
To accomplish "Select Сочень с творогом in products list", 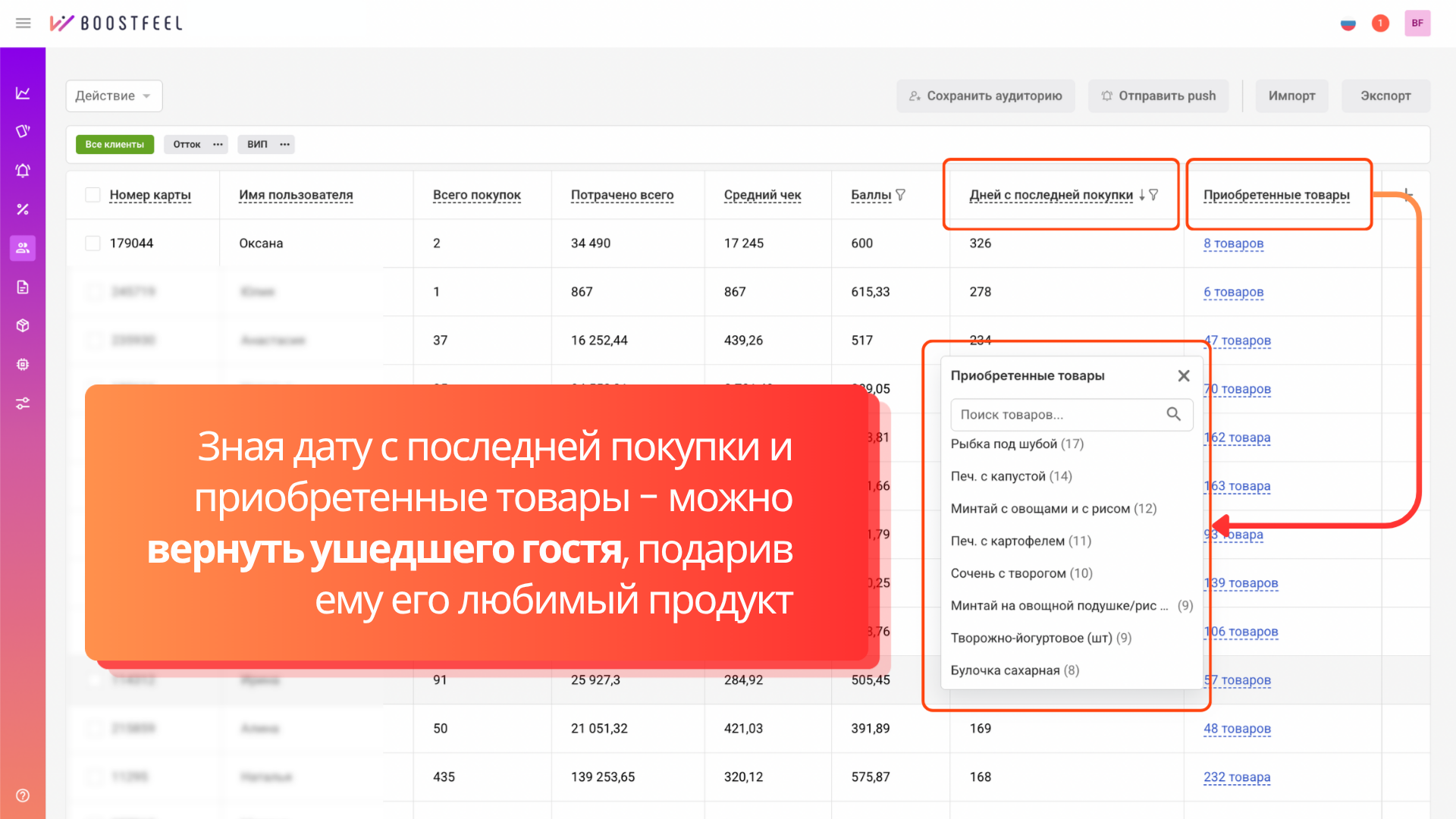I will pyautogui.click(x=1021, y=573).
